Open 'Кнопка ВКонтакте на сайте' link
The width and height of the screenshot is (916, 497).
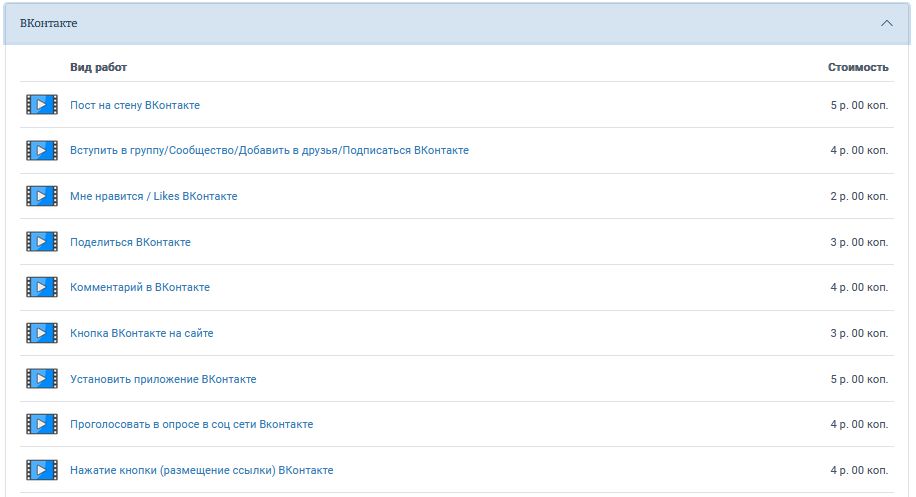(x=142, y=333)
